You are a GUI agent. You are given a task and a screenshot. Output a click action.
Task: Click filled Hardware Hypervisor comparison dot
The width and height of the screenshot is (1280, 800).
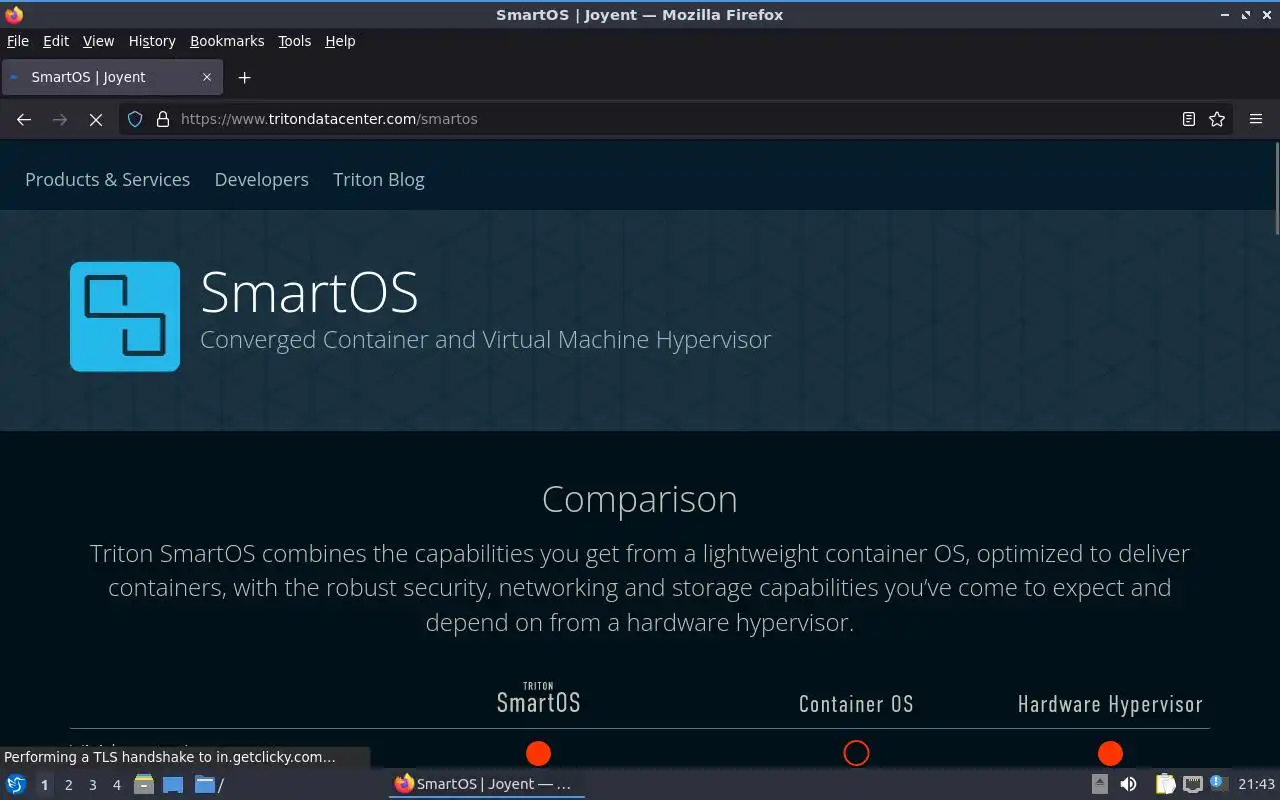point(1110,753)
